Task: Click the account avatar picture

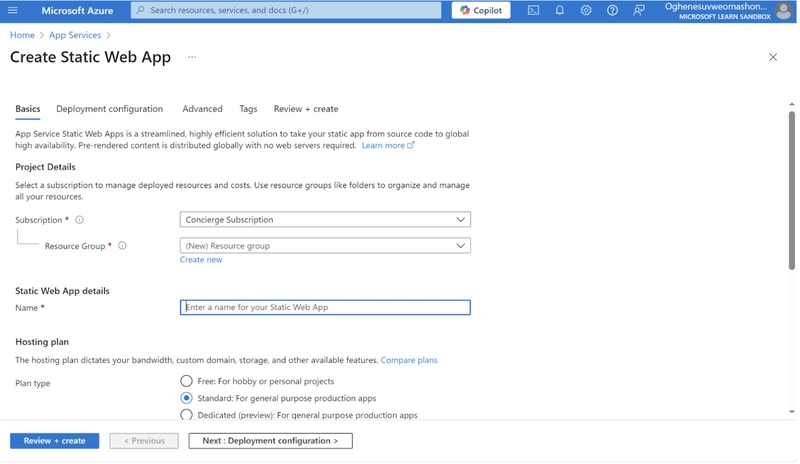Action: [784, 11]
